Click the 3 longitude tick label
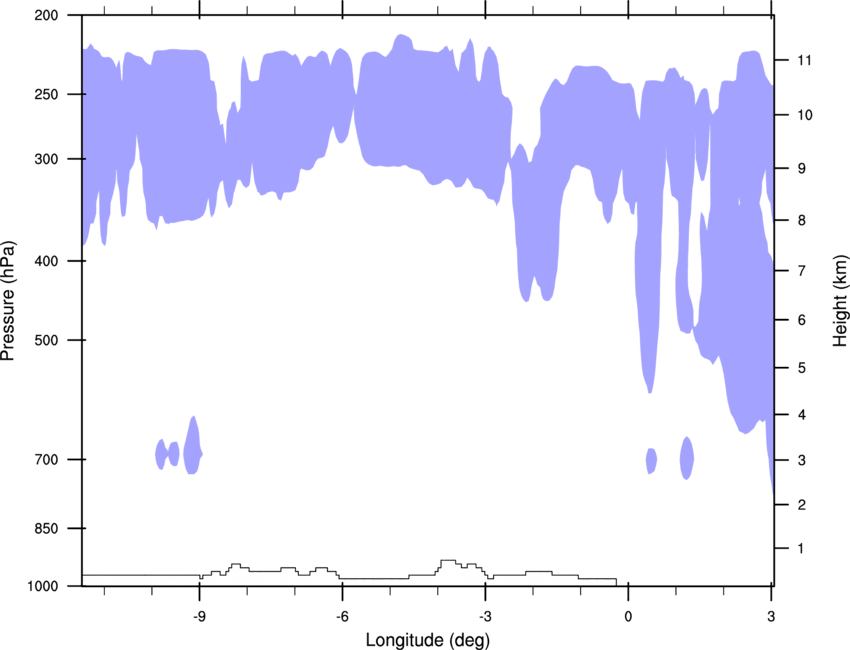The width and height of the screenshot is (850, 650). coord(771,616)
